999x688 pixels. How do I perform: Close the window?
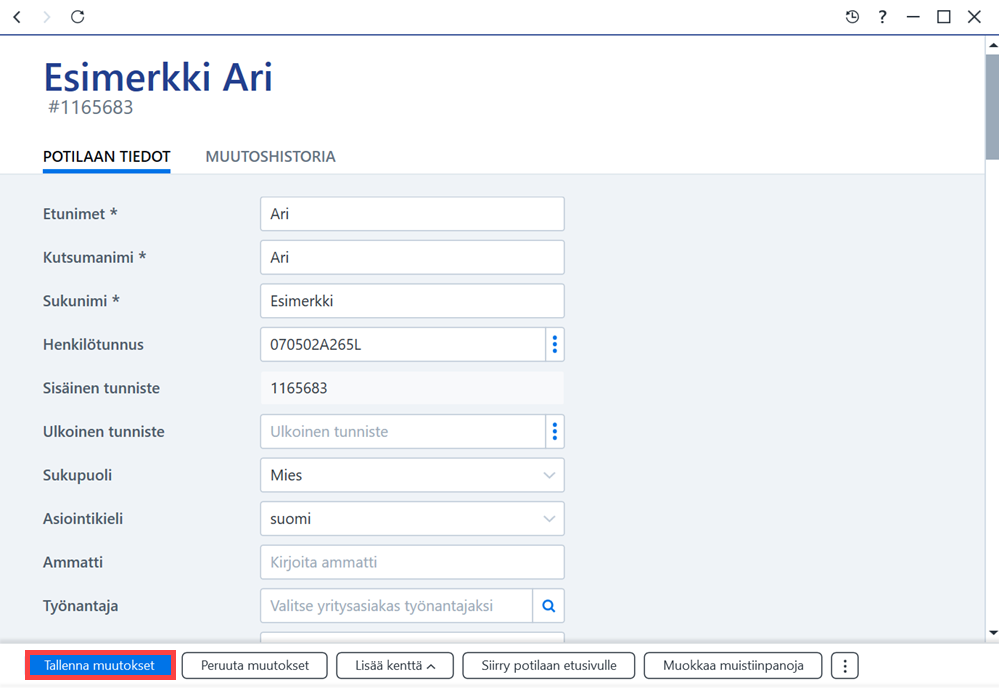(974, 17)
